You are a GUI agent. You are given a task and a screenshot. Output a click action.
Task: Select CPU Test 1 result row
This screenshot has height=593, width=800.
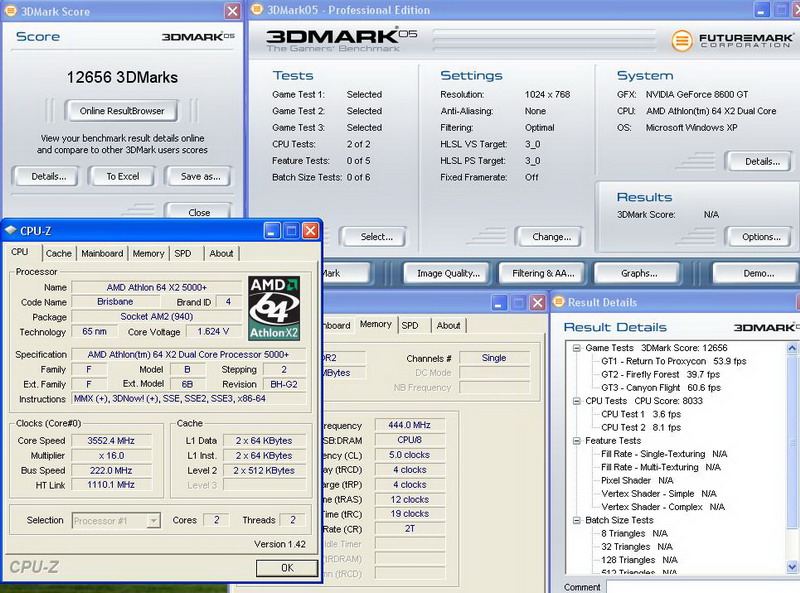pos(641,414)
